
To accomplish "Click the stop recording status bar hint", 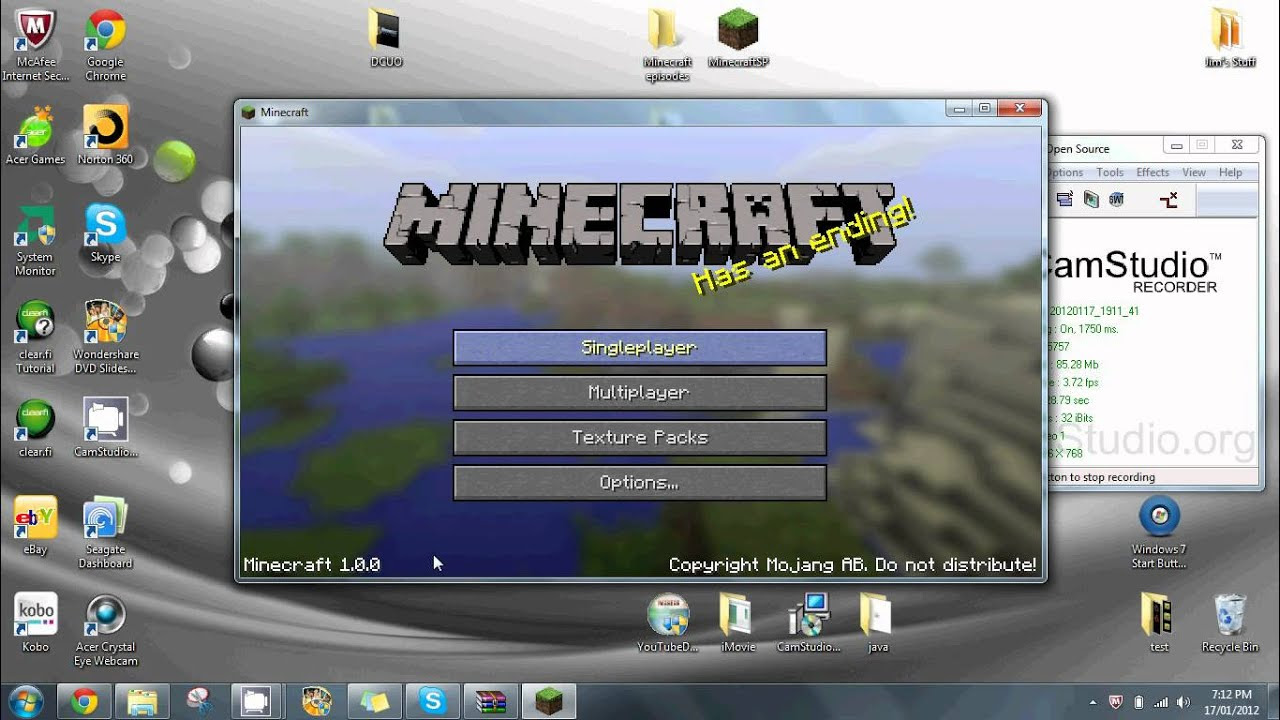I will (1100, 477).
